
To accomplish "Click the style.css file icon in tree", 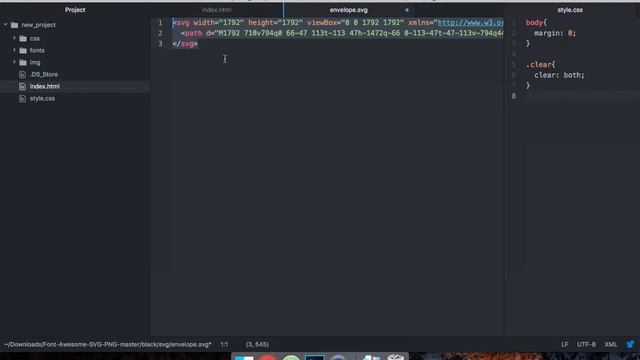I will pos(22,98).
